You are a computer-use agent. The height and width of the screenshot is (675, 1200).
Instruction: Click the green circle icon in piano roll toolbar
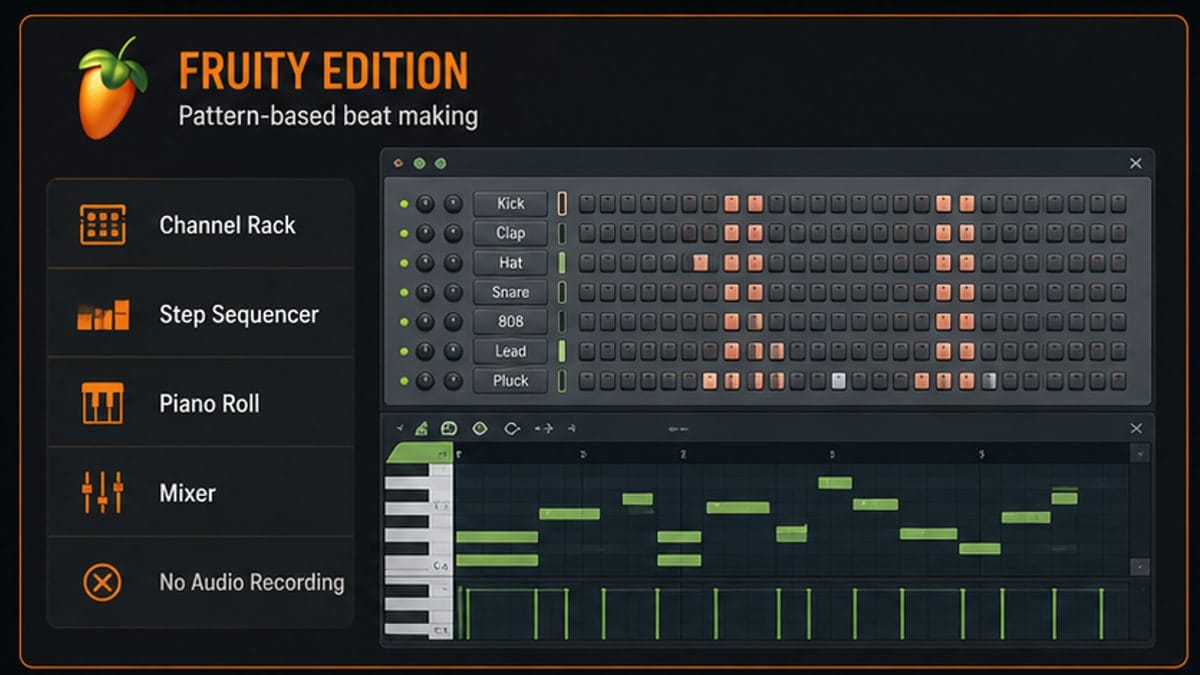click(480, 428)
